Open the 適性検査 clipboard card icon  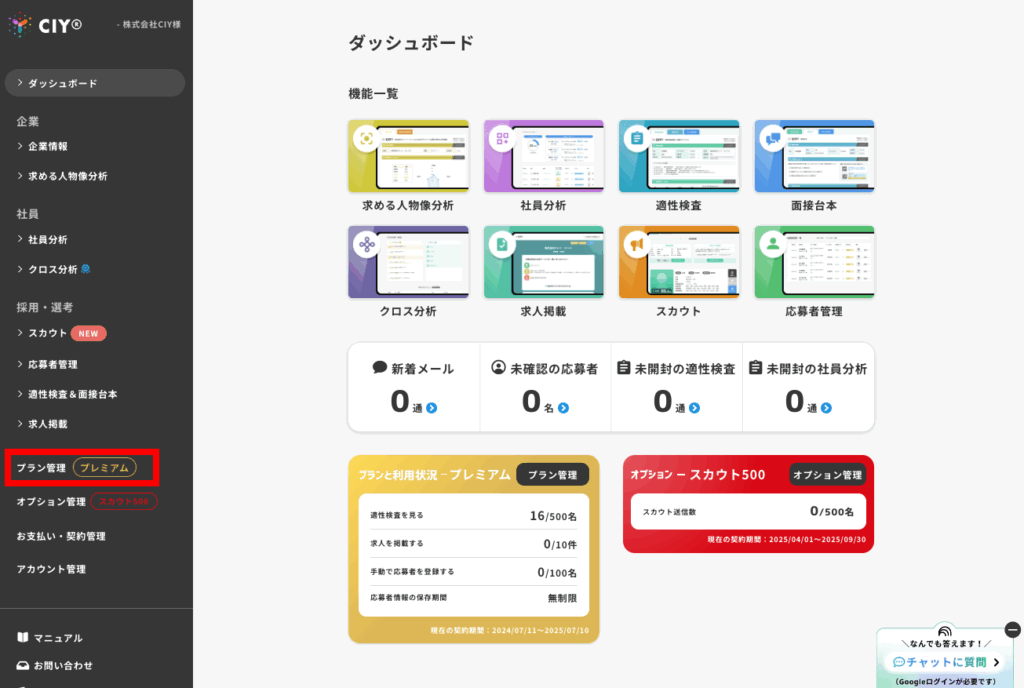[637, 138]
